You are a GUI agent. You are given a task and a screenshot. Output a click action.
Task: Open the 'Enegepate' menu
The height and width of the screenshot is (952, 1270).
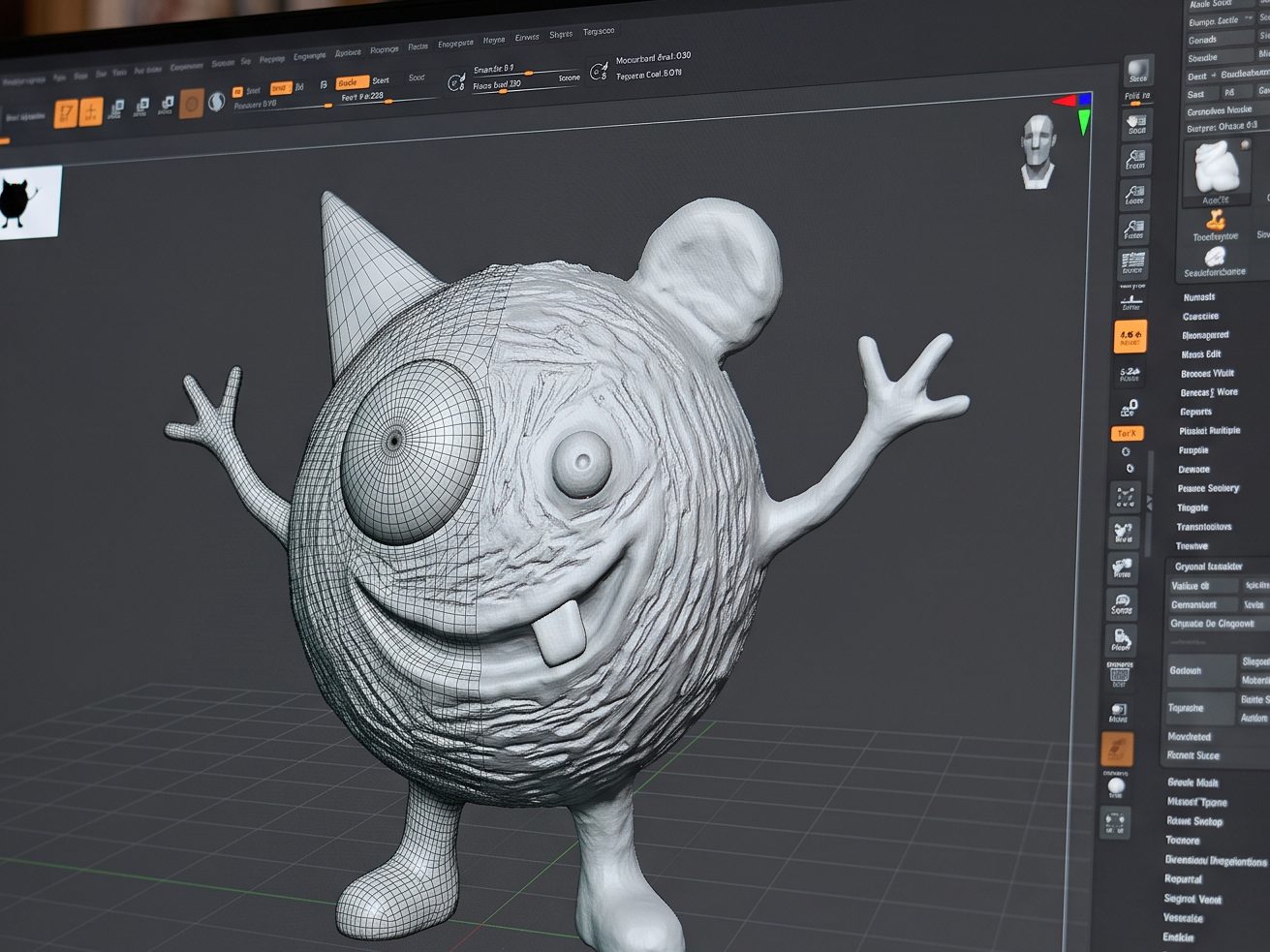coord(455,44)
